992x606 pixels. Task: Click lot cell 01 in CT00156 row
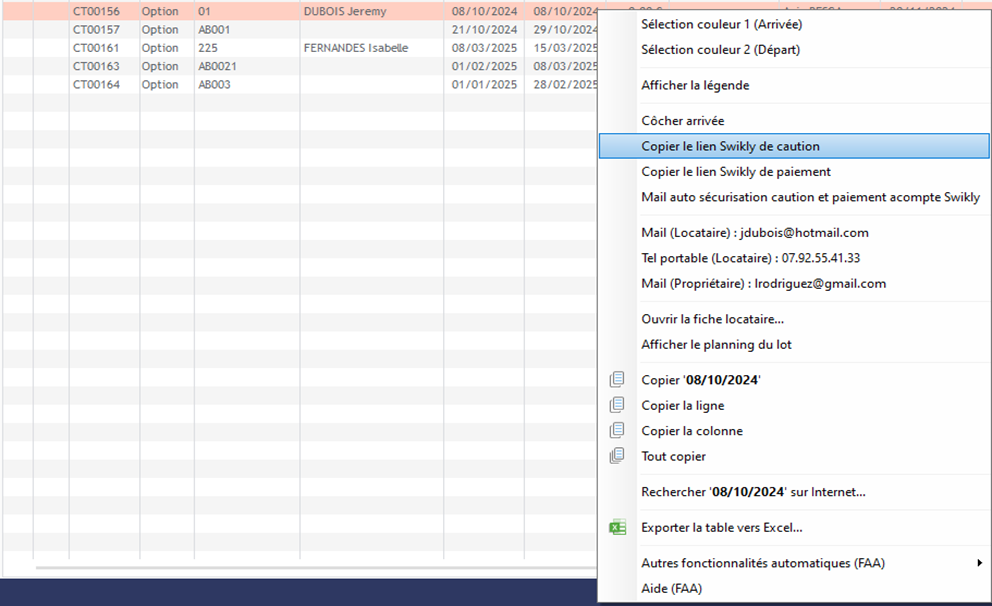pos(204,11)
